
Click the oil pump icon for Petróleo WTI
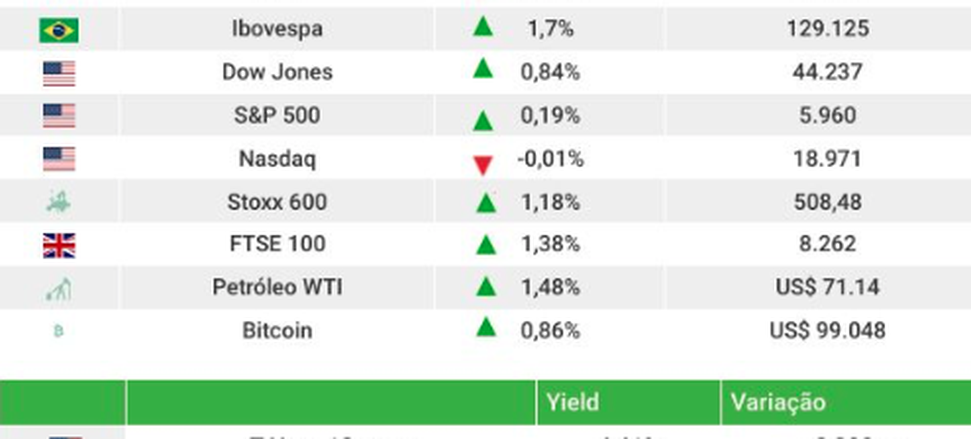click(59, 288)
